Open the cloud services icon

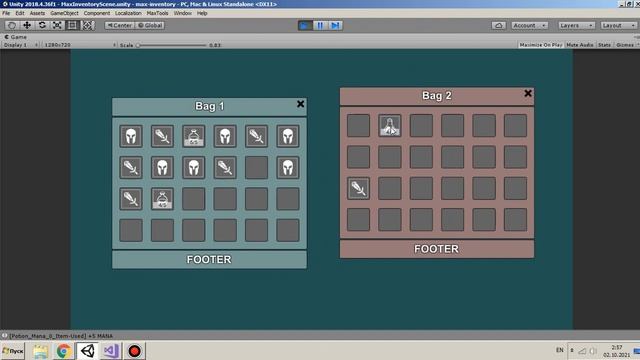point(498,25)
